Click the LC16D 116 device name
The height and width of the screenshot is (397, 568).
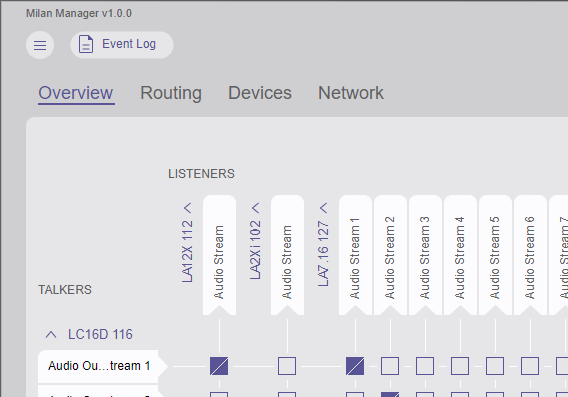point(100,334)
